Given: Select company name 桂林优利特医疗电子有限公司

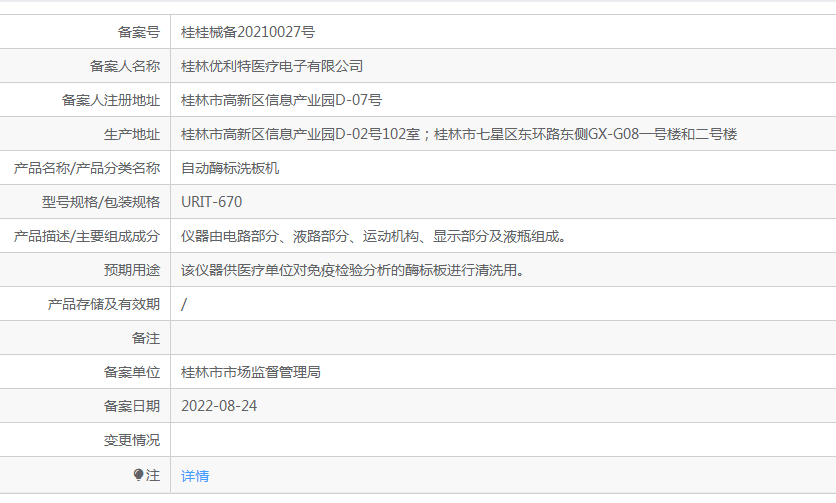Looking at the screenshot, I should tap(272, 66).
